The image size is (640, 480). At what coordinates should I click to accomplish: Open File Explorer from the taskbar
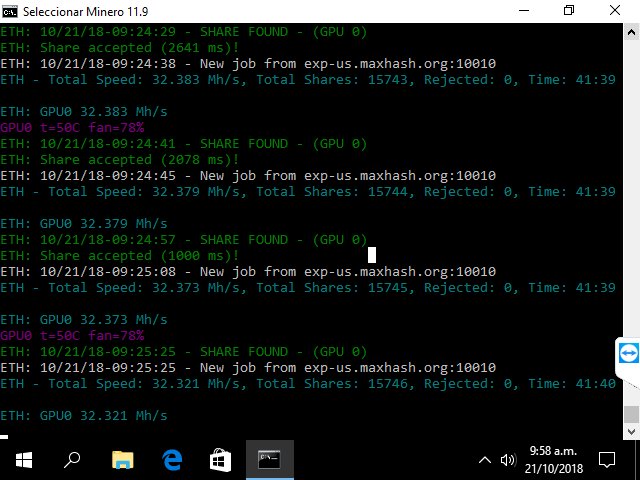click(122, 460)
